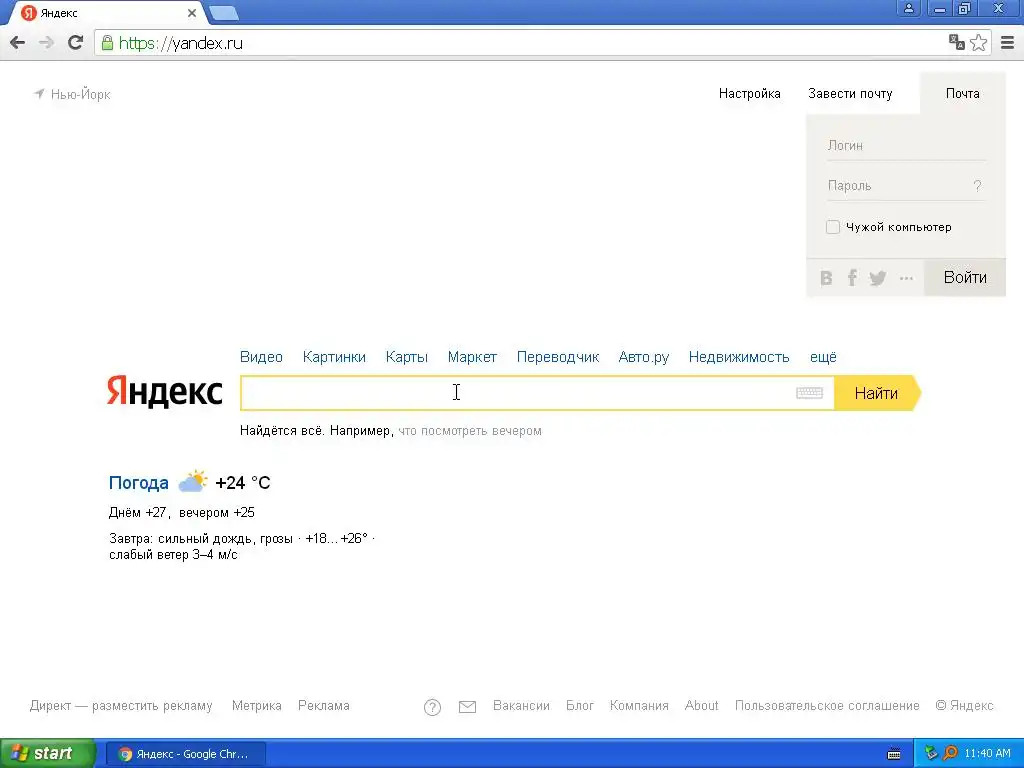Click the location arrow icon near Нью-Йорк
This screenshot has width=1024, height=768.
(x=39, y=94)
